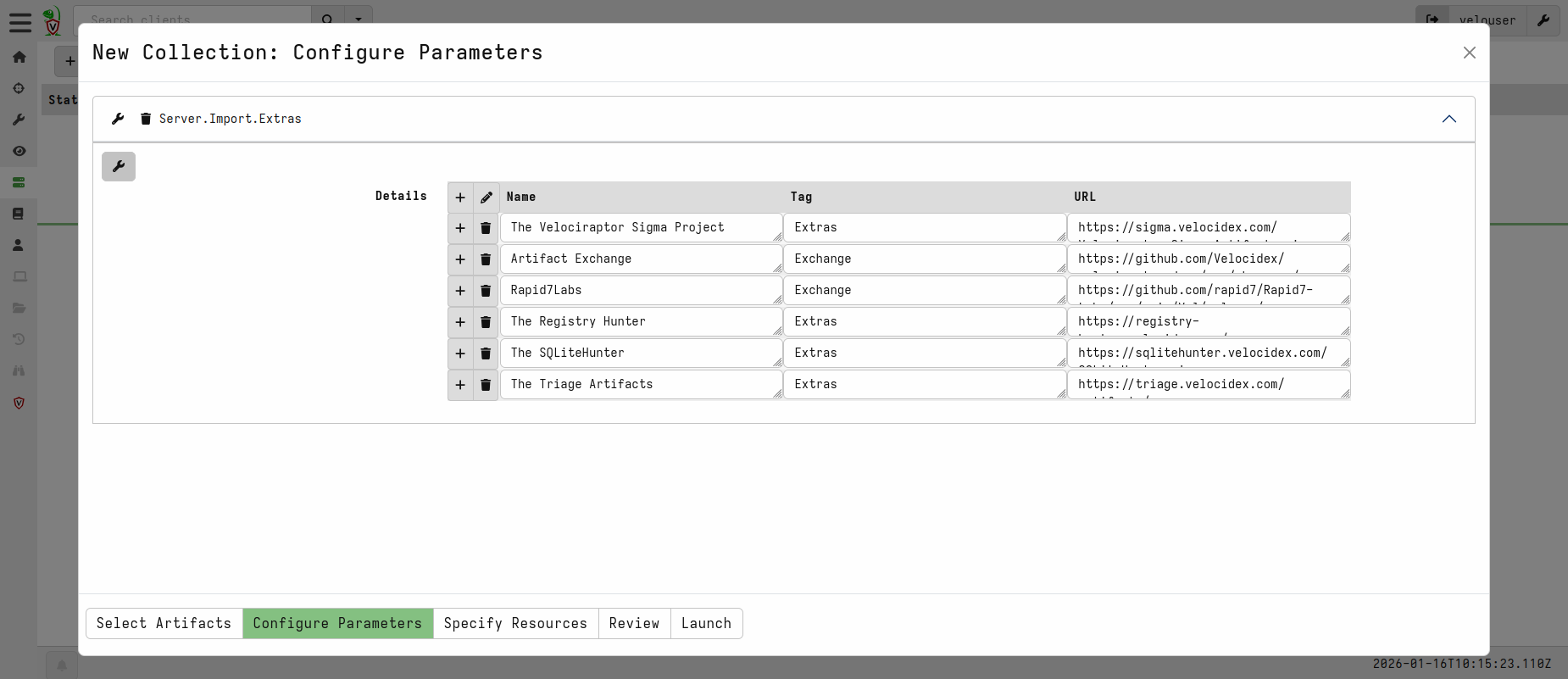Open the Review step
The image size is (1568, 679).
[634, 624]
